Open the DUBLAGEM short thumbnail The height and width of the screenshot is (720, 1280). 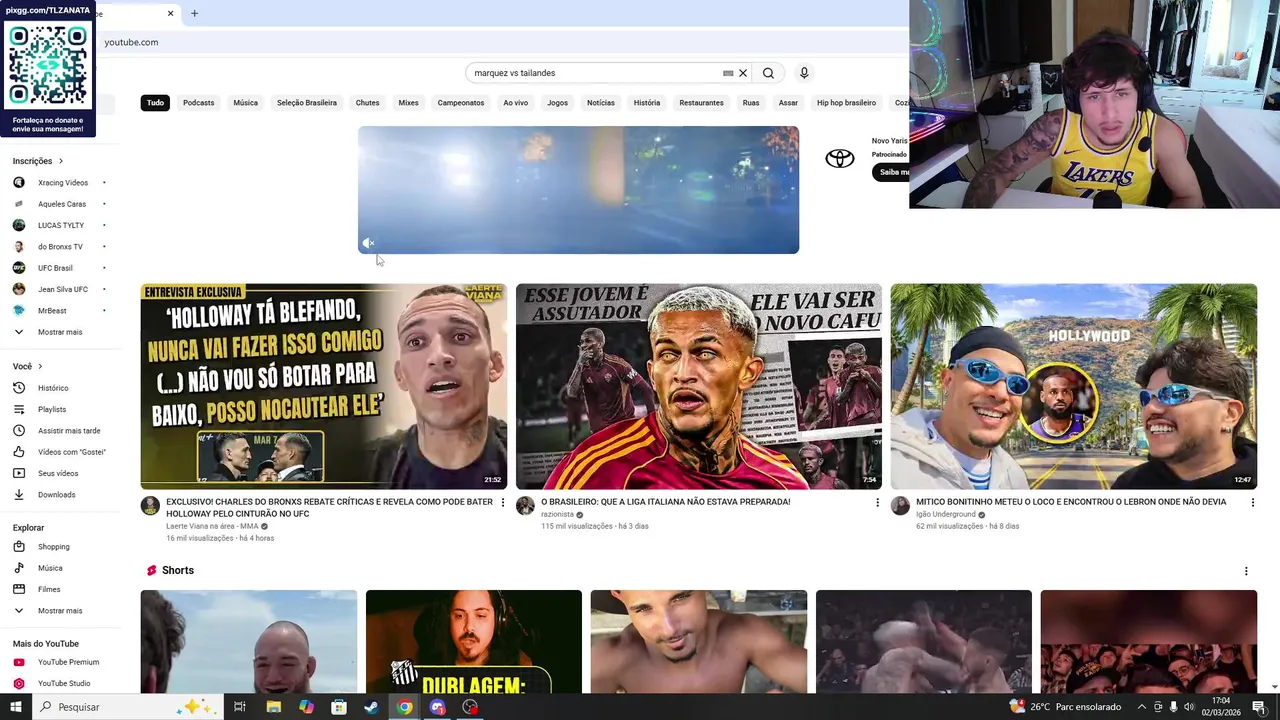point(474,641)
